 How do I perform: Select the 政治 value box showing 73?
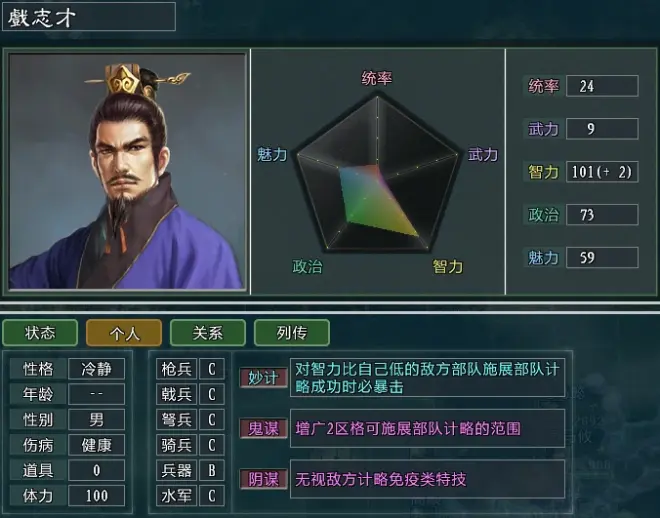[602, 215]
